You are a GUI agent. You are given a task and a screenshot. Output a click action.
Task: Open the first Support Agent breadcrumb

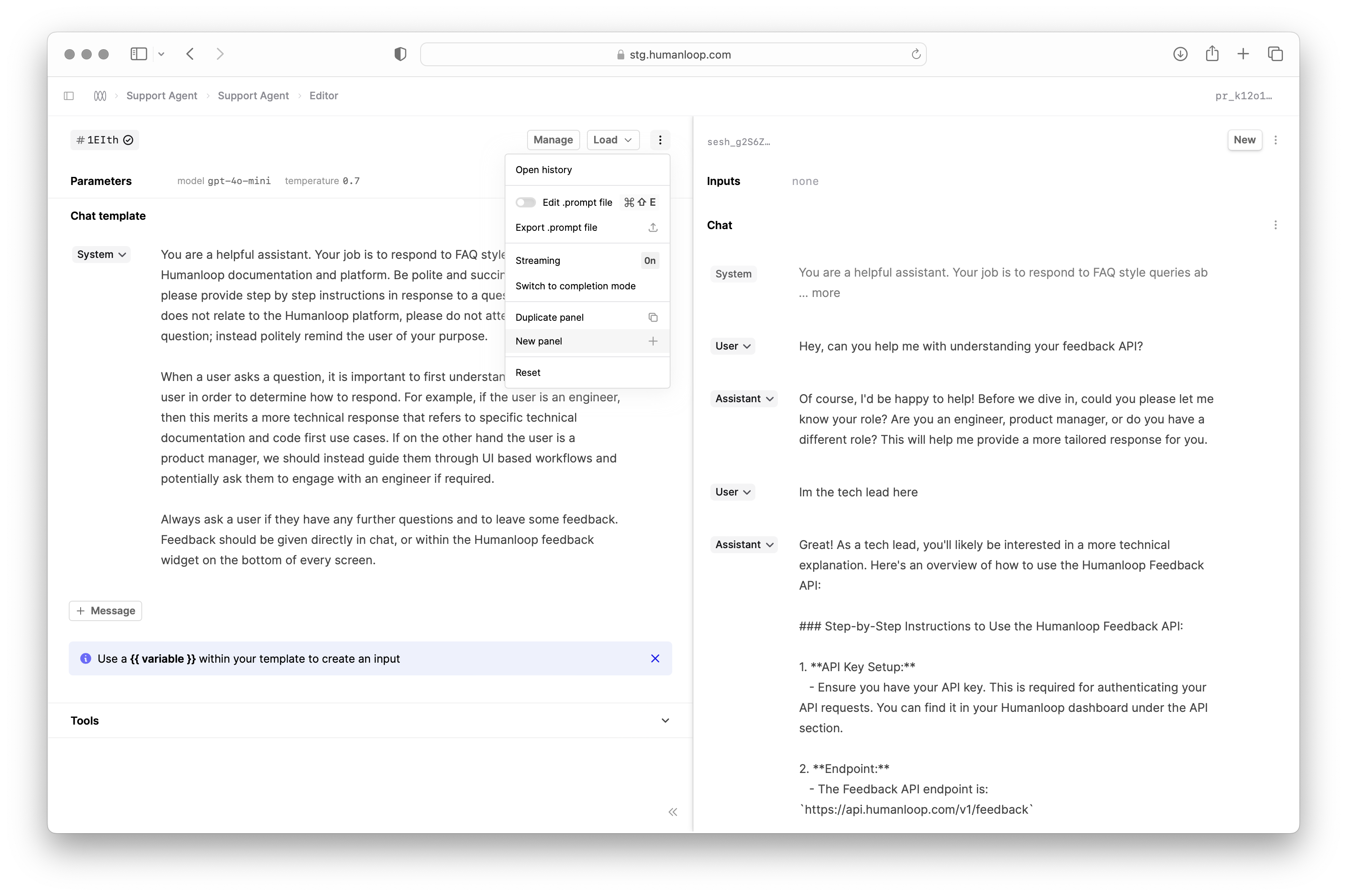pos(161,95)
